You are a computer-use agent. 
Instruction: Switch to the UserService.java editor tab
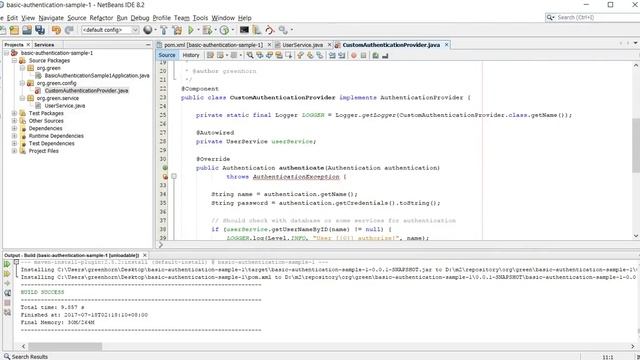(302, 45)
